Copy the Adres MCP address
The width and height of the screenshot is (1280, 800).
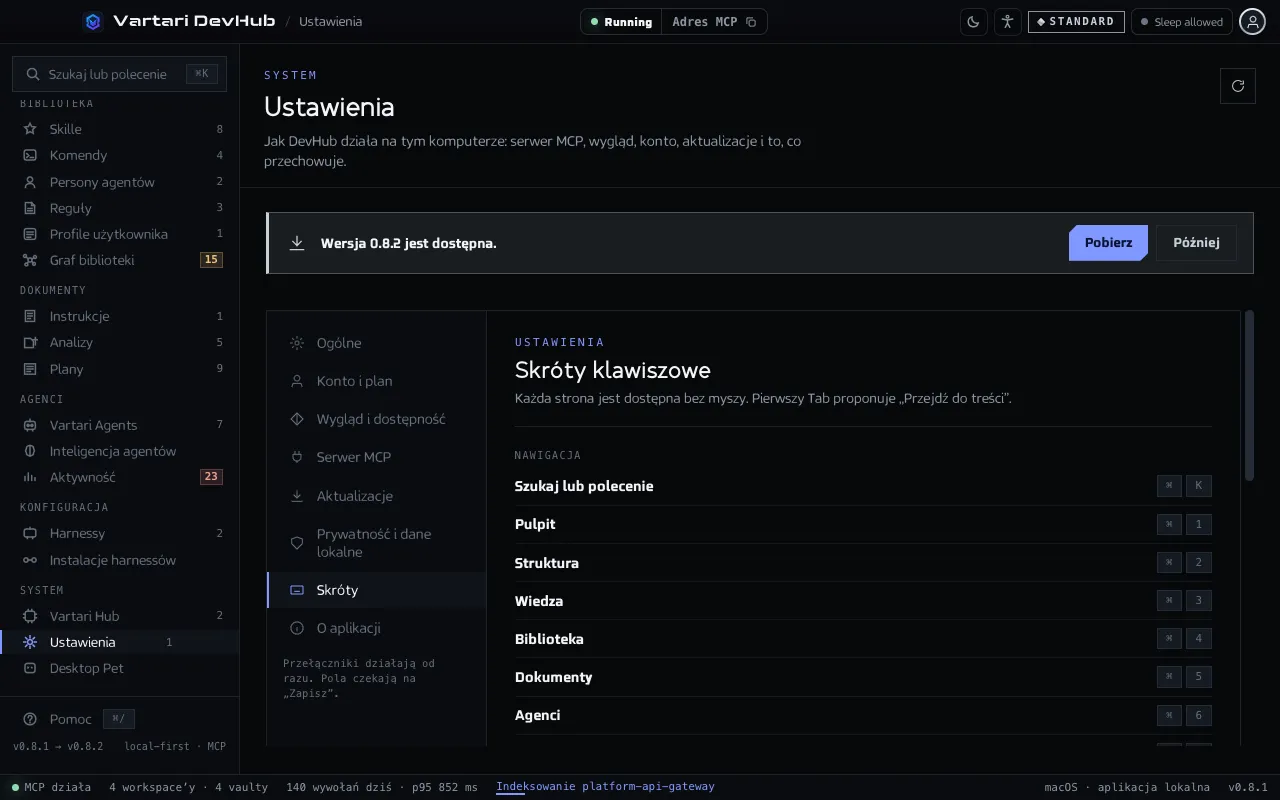click(x=714, y=21)
